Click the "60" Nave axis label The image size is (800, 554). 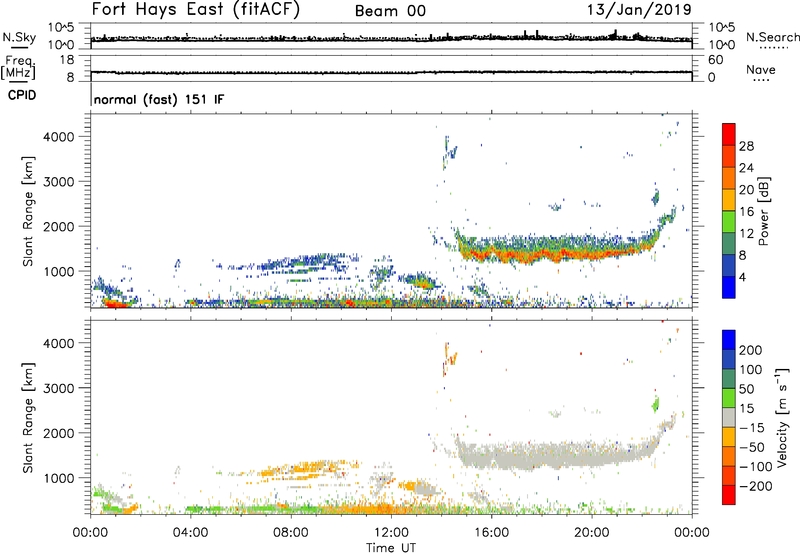coord(715,60)
